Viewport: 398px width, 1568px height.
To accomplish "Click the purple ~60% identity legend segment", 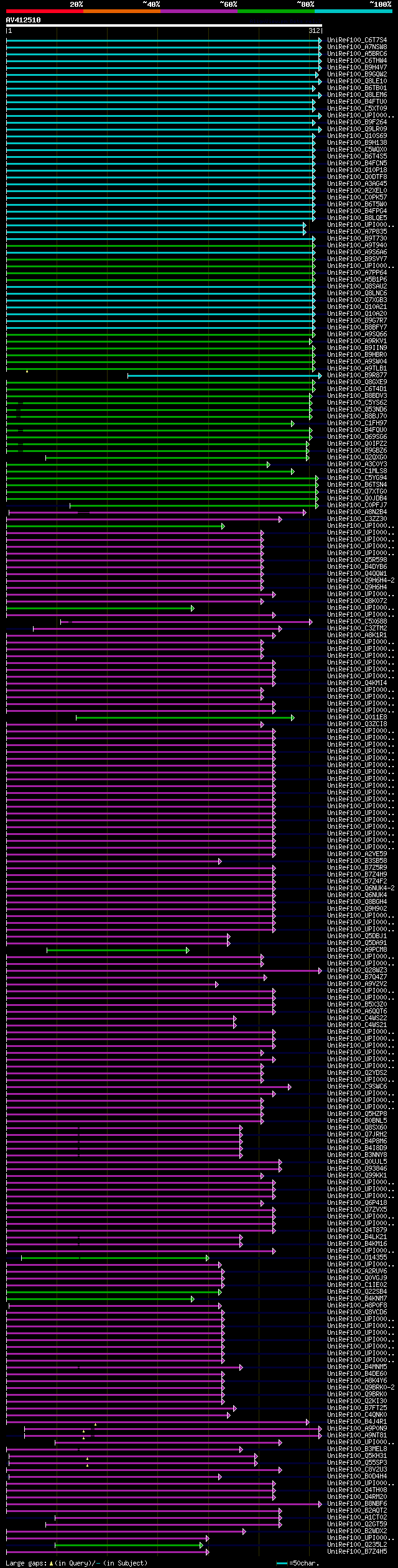I will [199, 11].
